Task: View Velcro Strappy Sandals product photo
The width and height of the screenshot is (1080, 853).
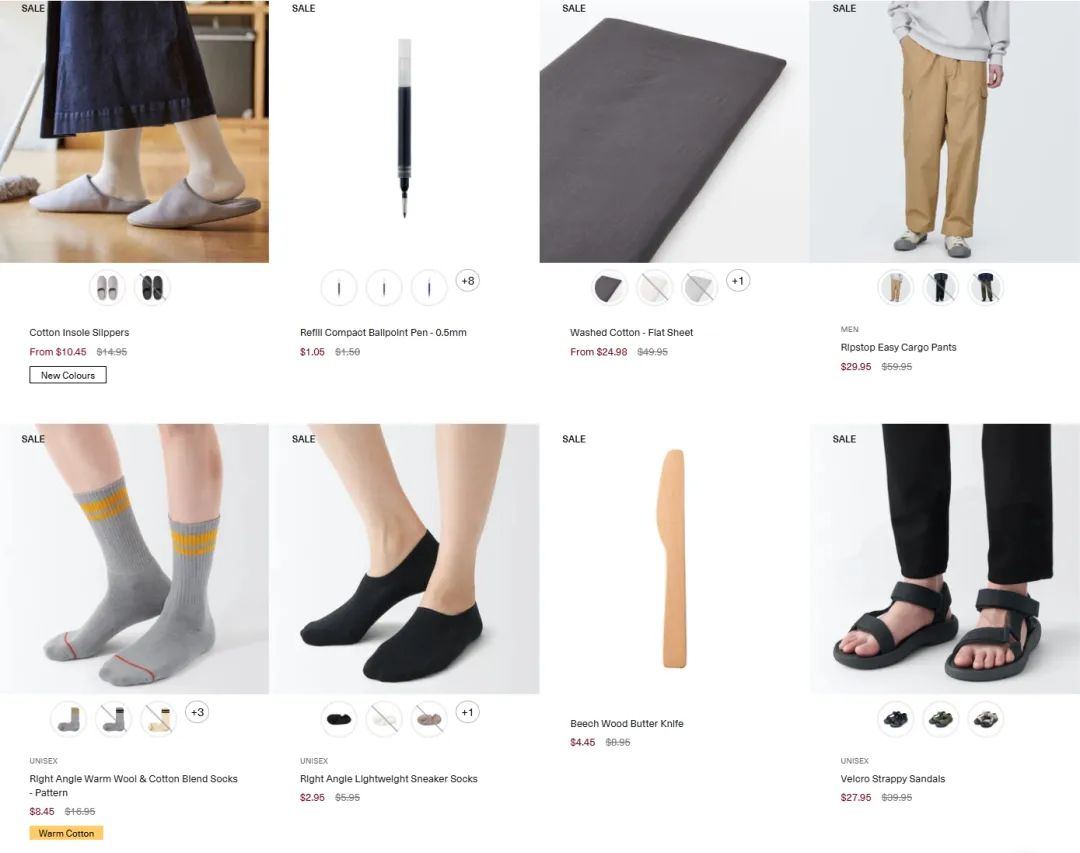Action: click(945, 559)
